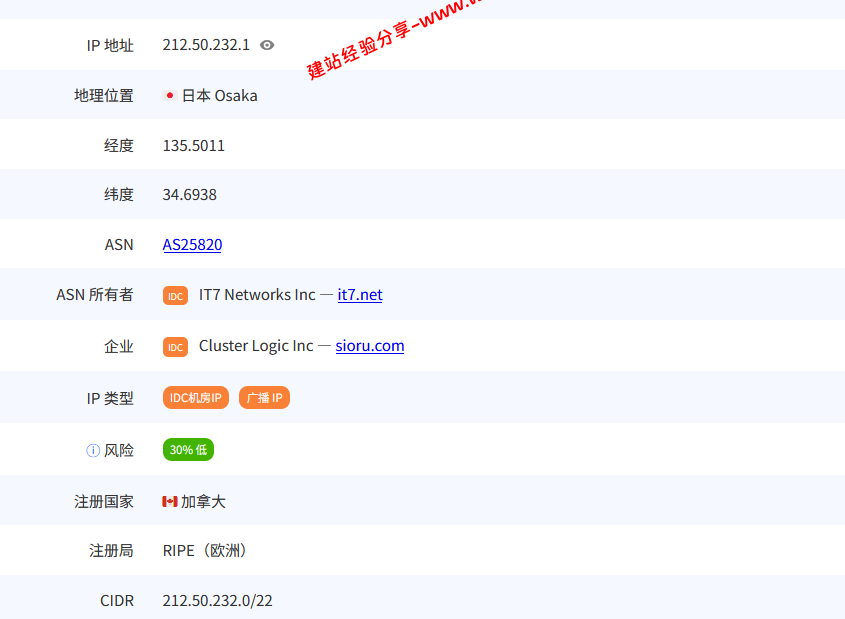Click the info icon beside 风险
The width and height of the screenshot is (845, 619).
pos(93,450)
